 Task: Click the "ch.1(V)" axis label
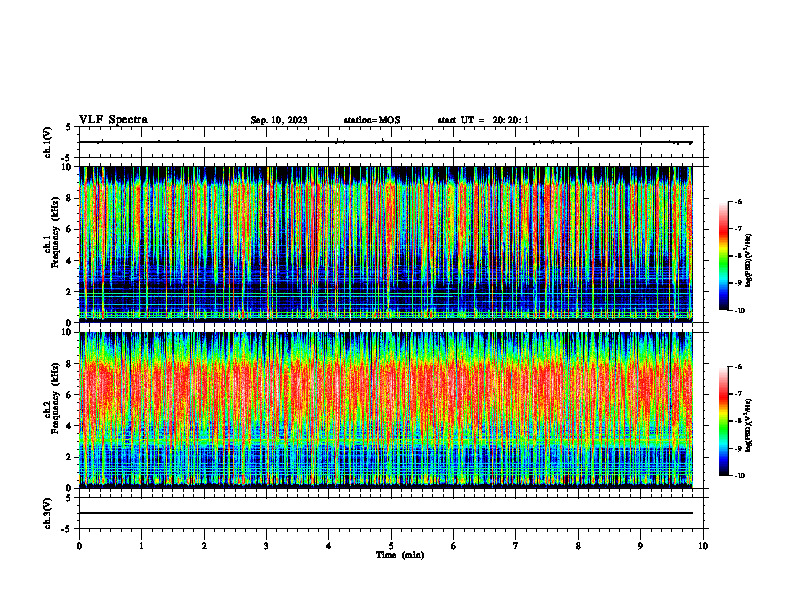(x=48, y=142)
